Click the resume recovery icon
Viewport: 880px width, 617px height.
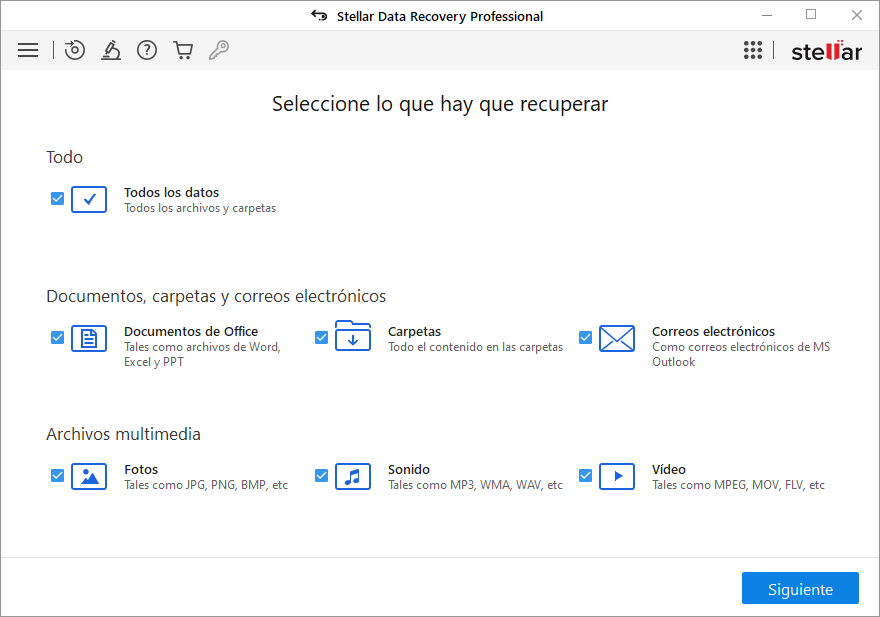click(x=75, y=50)
